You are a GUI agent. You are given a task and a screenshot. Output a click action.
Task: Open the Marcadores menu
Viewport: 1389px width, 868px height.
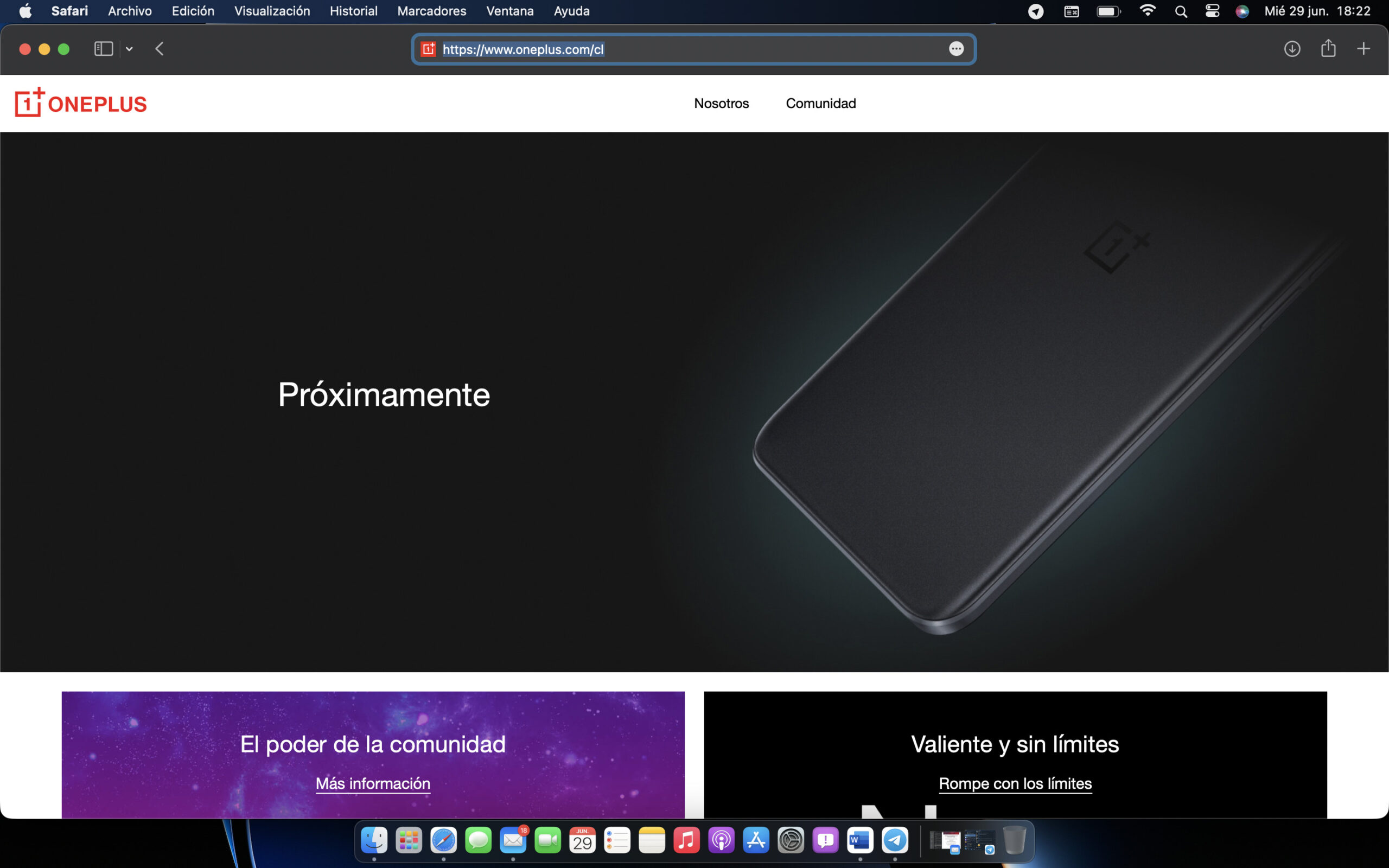pyautogui.click(x=432, y=11)
